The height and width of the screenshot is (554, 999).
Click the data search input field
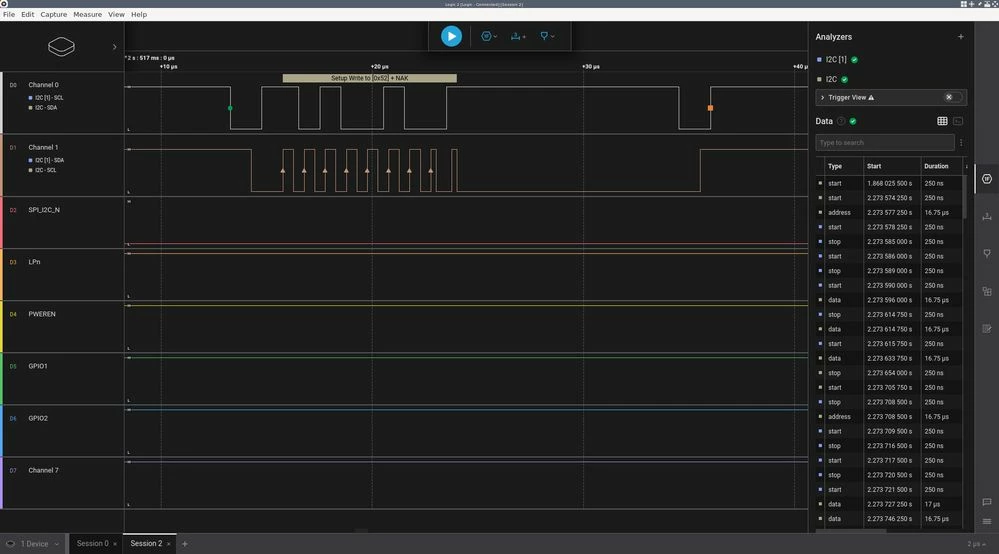pos(885,143)
